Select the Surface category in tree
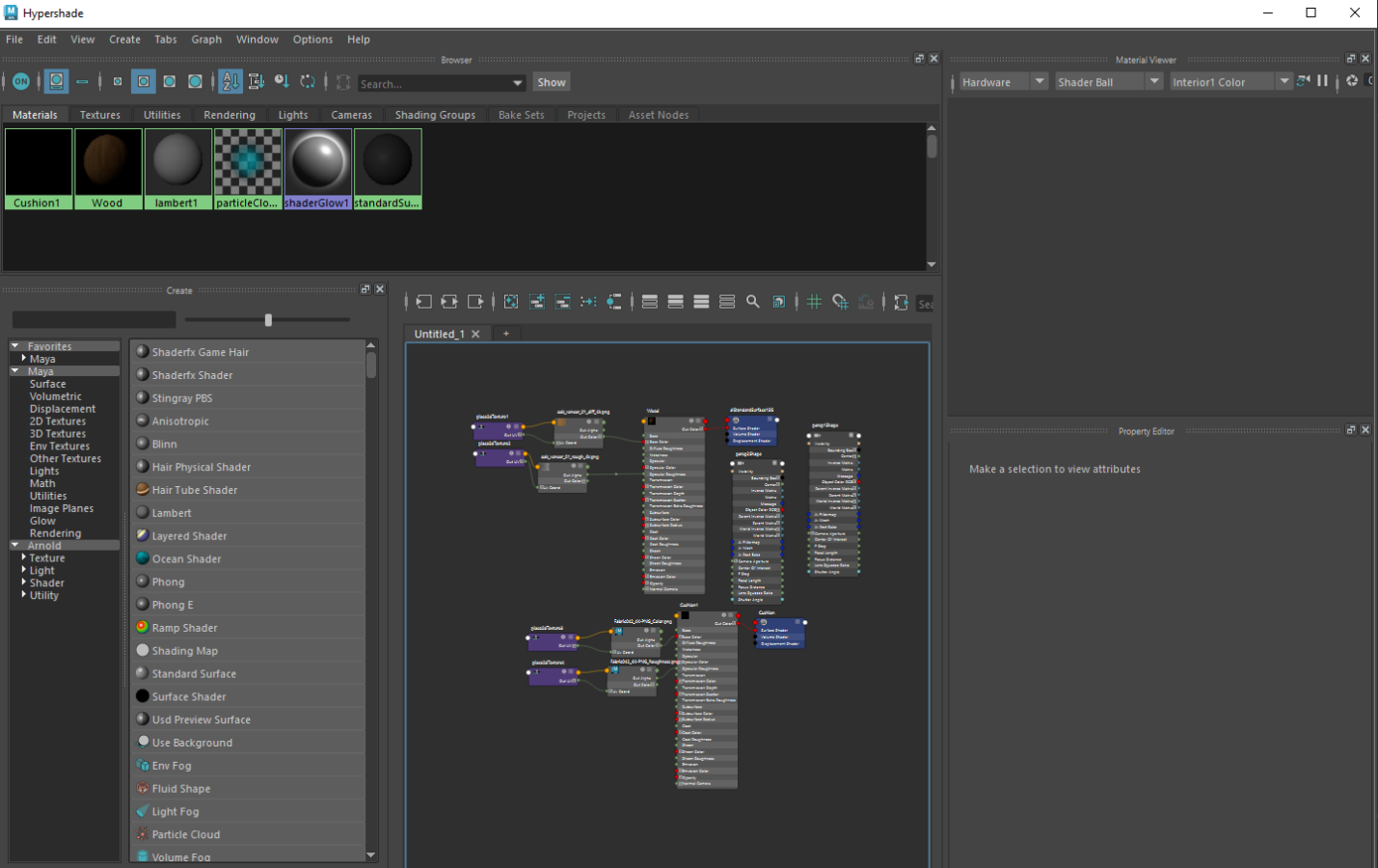1378x868 pixels. point(47,384)
